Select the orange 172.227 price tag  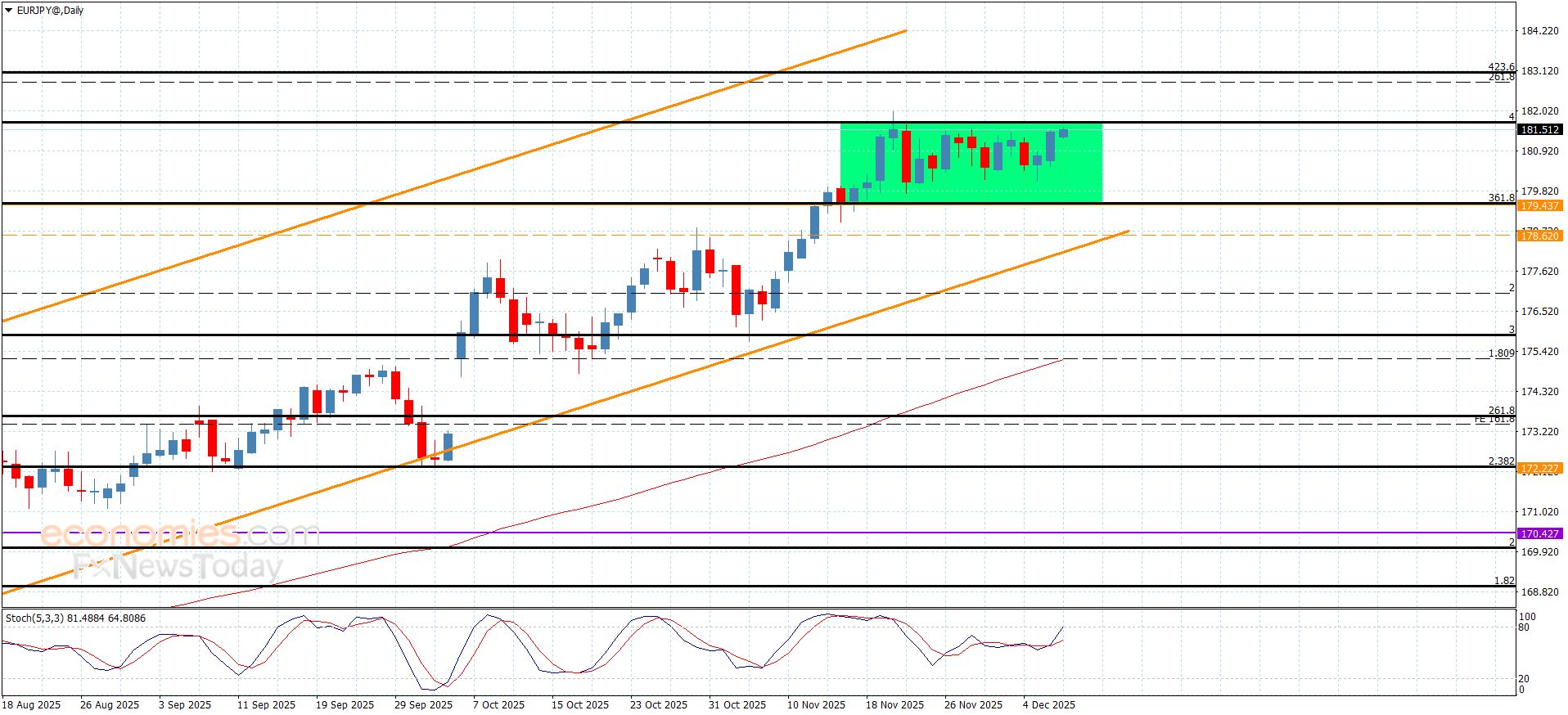click(x=1539, y=470)
